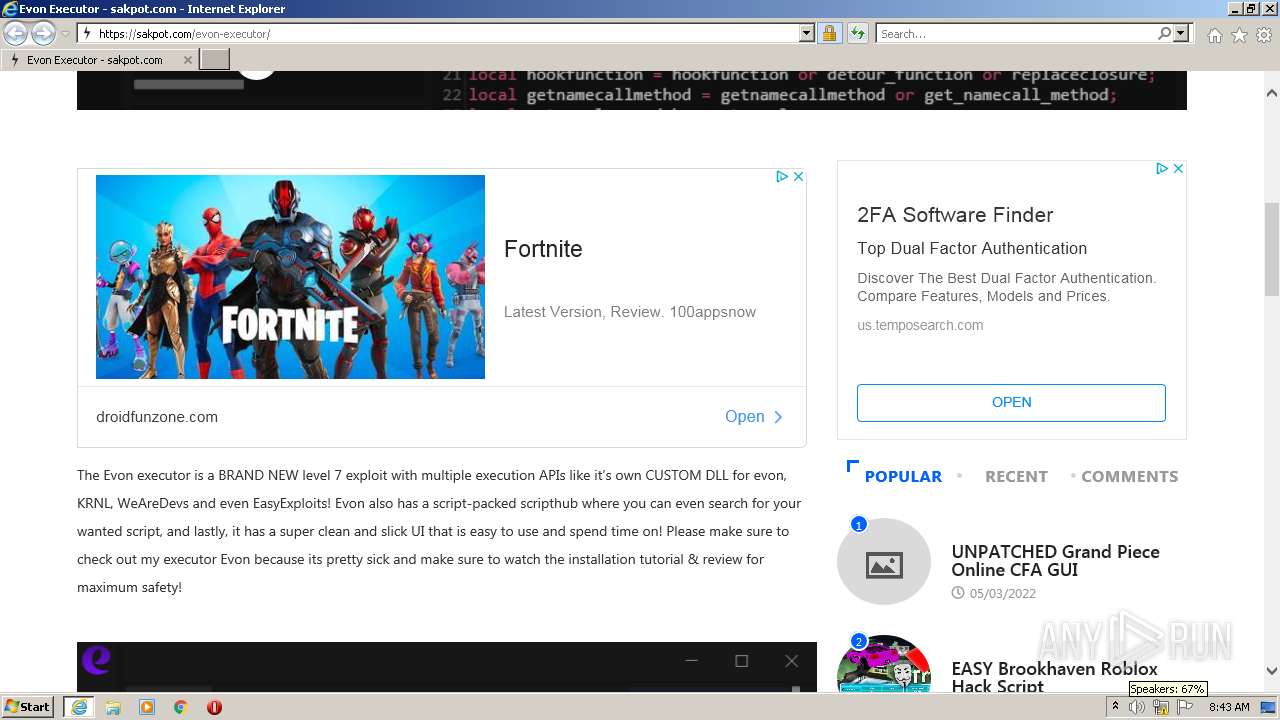Open UNPATCHED Grand Piece Online CFA GUI post

pos(1055,561)
